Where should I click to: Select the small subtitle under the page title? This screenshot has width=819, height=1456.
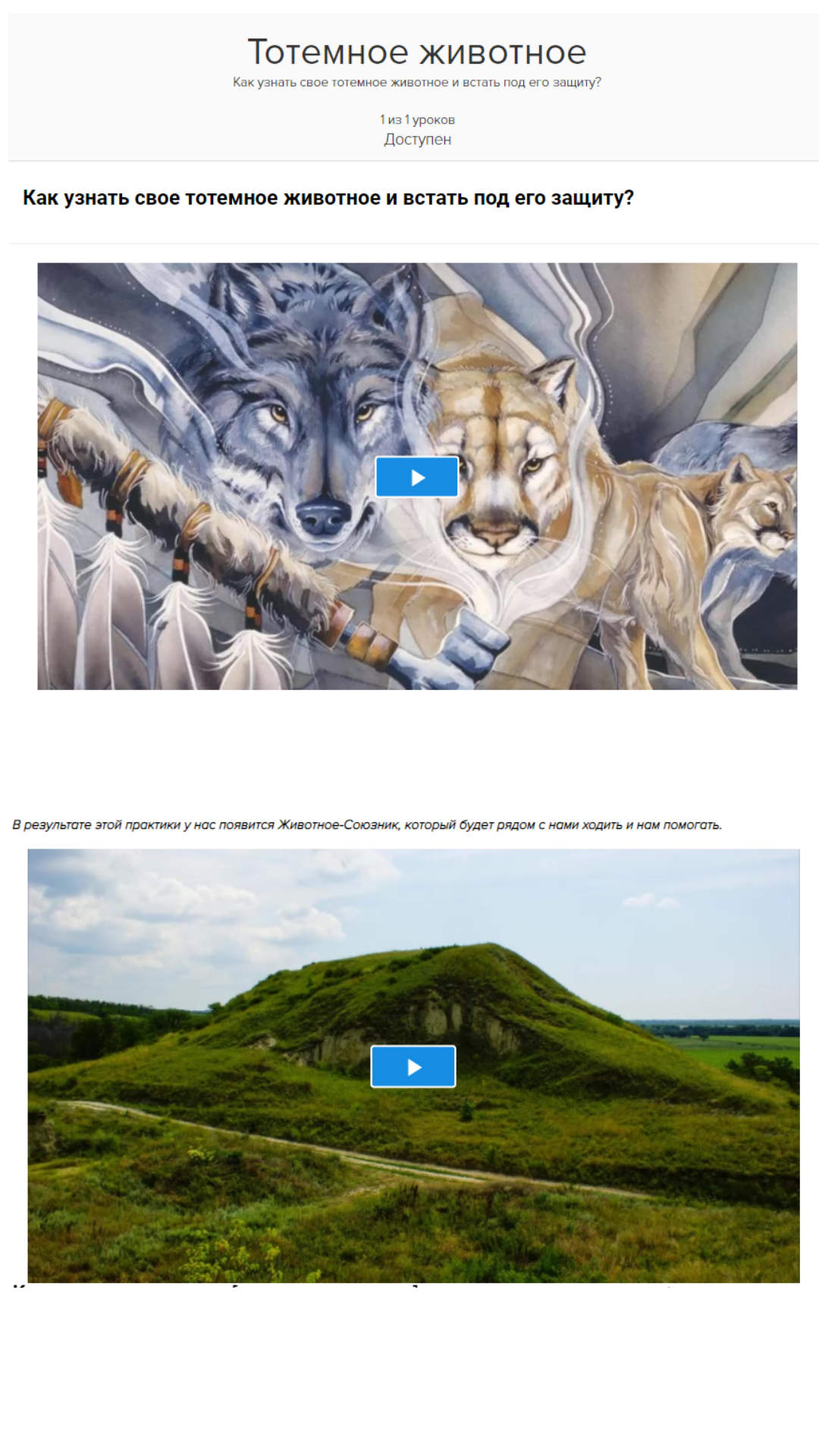coord(417,83)
